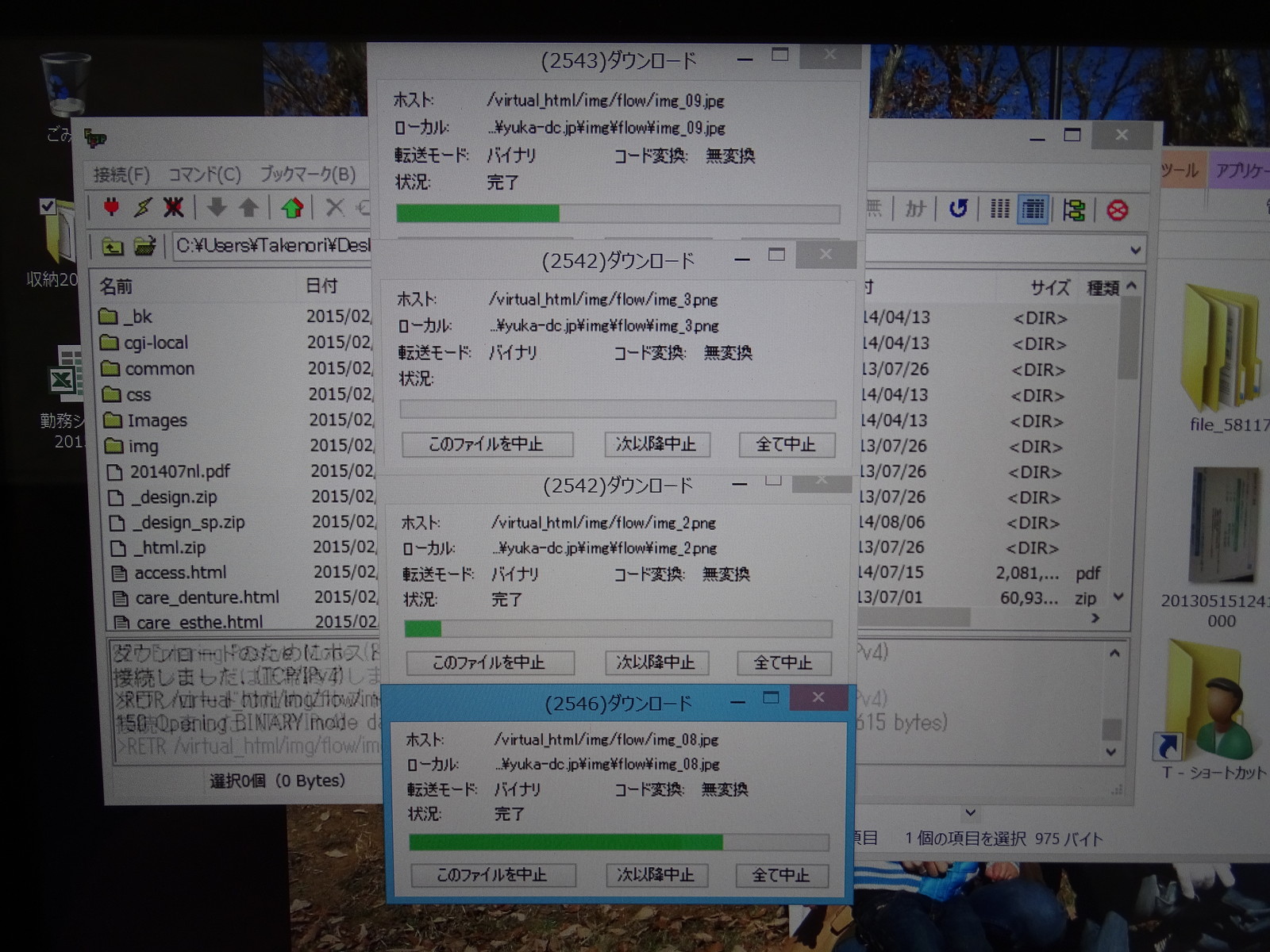Click the img_09.jpg download progress bar

click(x=618, y=213)
